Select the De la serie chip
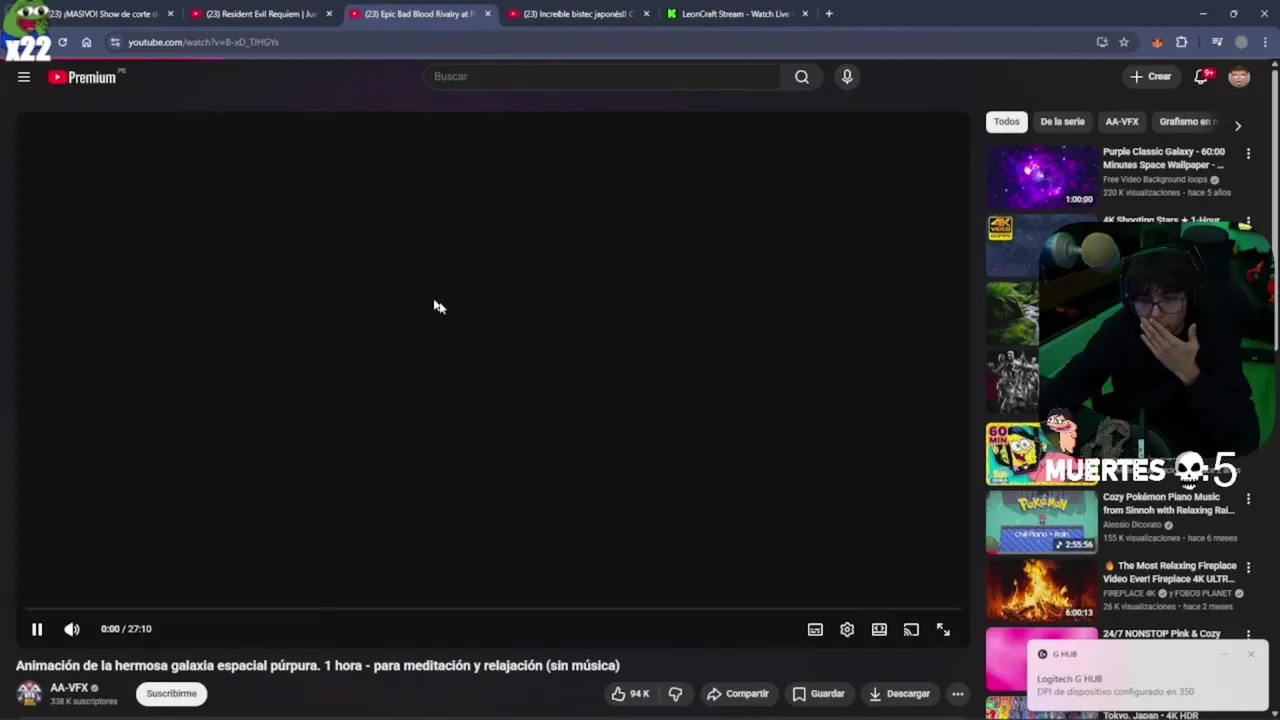Image resolution: width=1280 pixels, height=720 pixels. tap(1062, 122)
